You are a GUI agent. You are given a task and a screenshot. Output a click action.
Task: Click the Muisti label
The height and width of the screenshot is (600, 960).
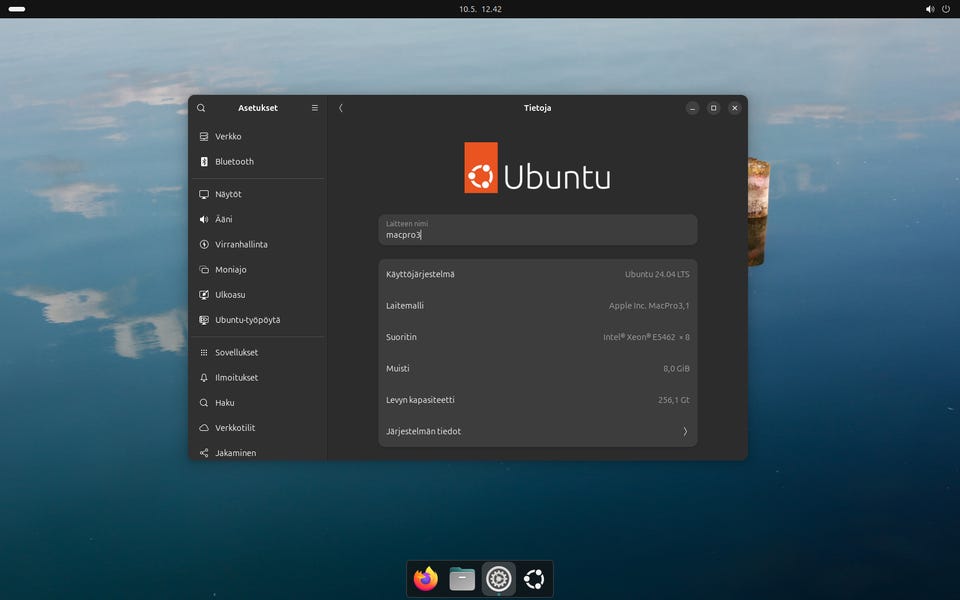click(x=397, y=369)
